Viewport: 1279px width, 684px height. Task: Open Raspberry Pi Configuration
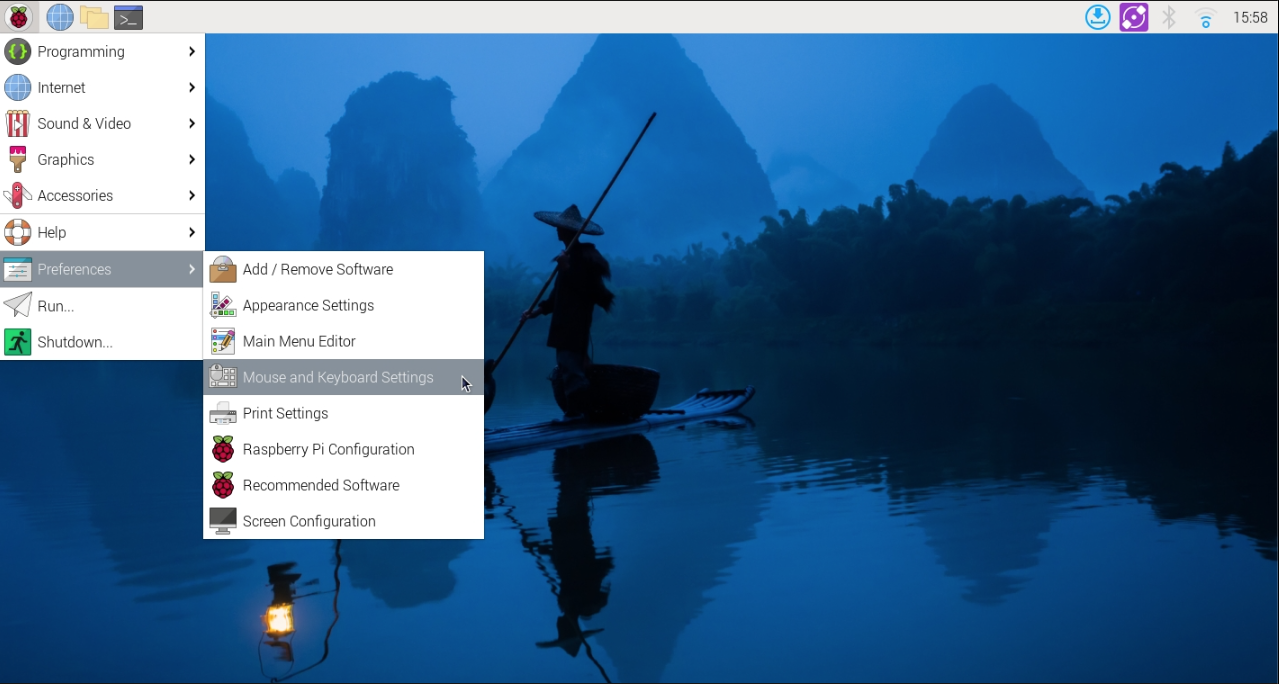coord(328,449)
